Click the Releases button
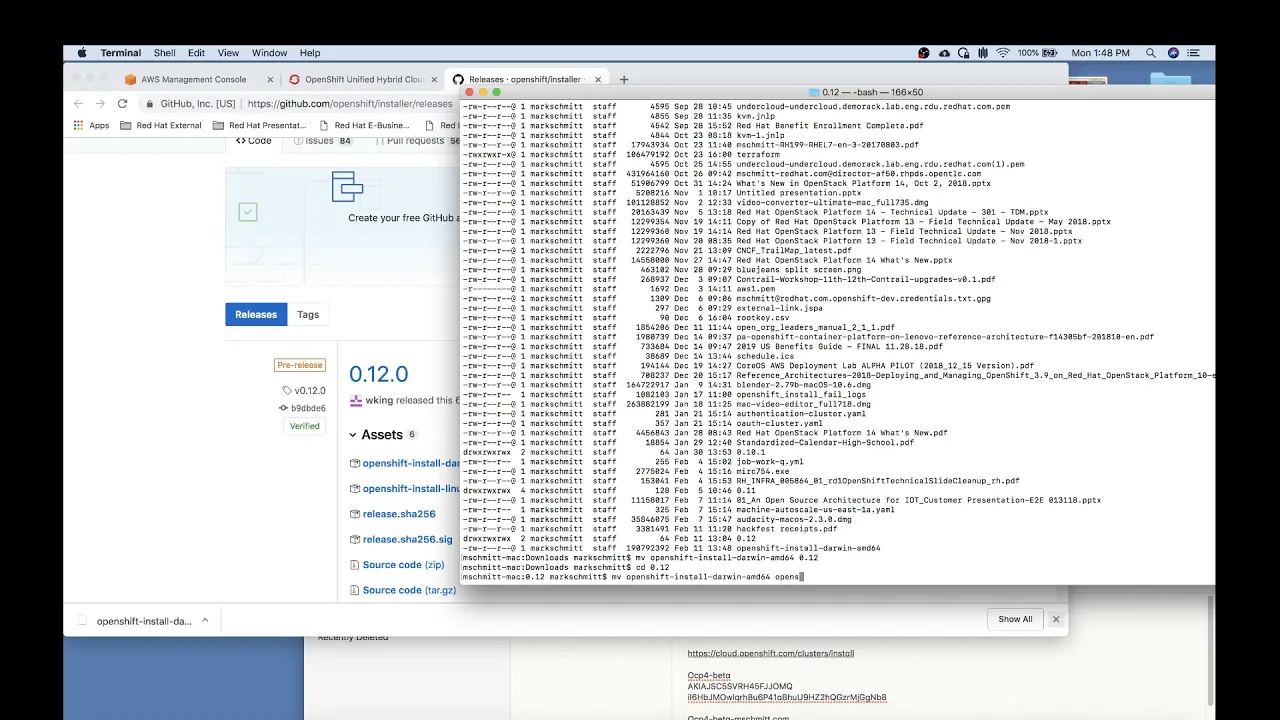 pos(256,314)
